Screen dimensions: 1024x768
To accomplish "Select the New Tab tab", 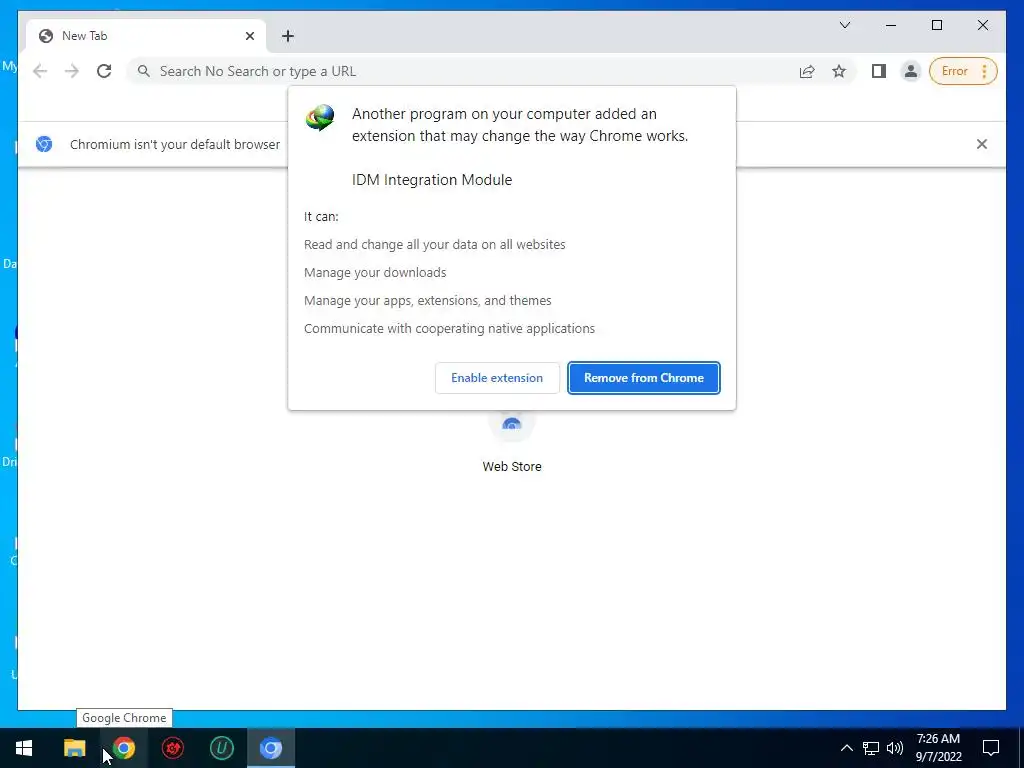I will point(145,36).
